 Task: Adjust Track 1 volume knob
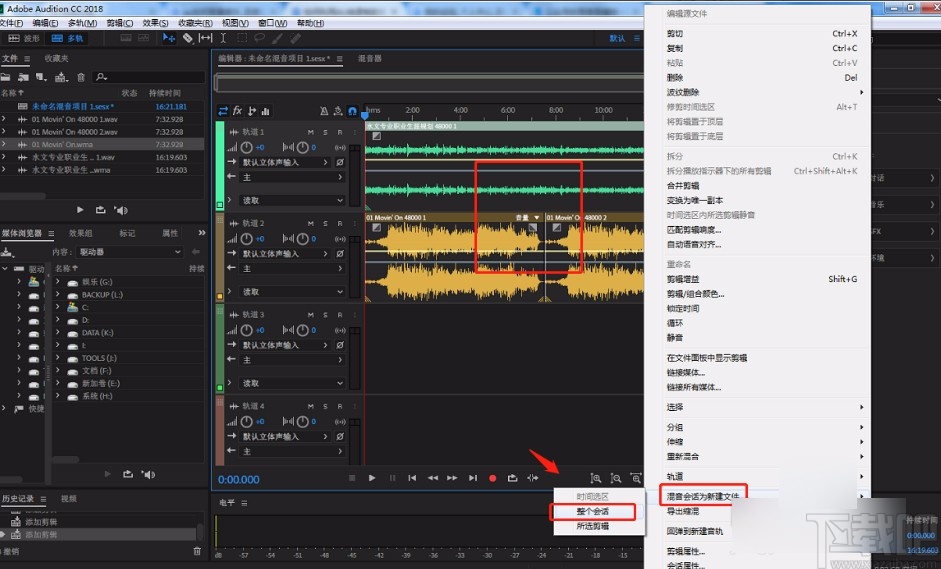247,147
